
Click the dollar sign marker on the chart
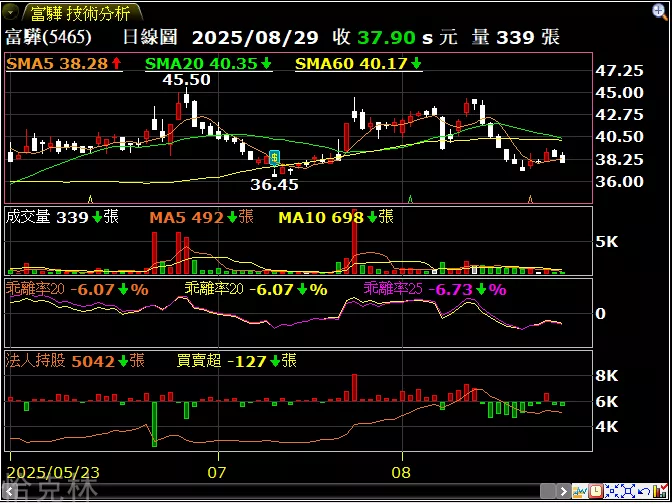click(x=274, y=157)
